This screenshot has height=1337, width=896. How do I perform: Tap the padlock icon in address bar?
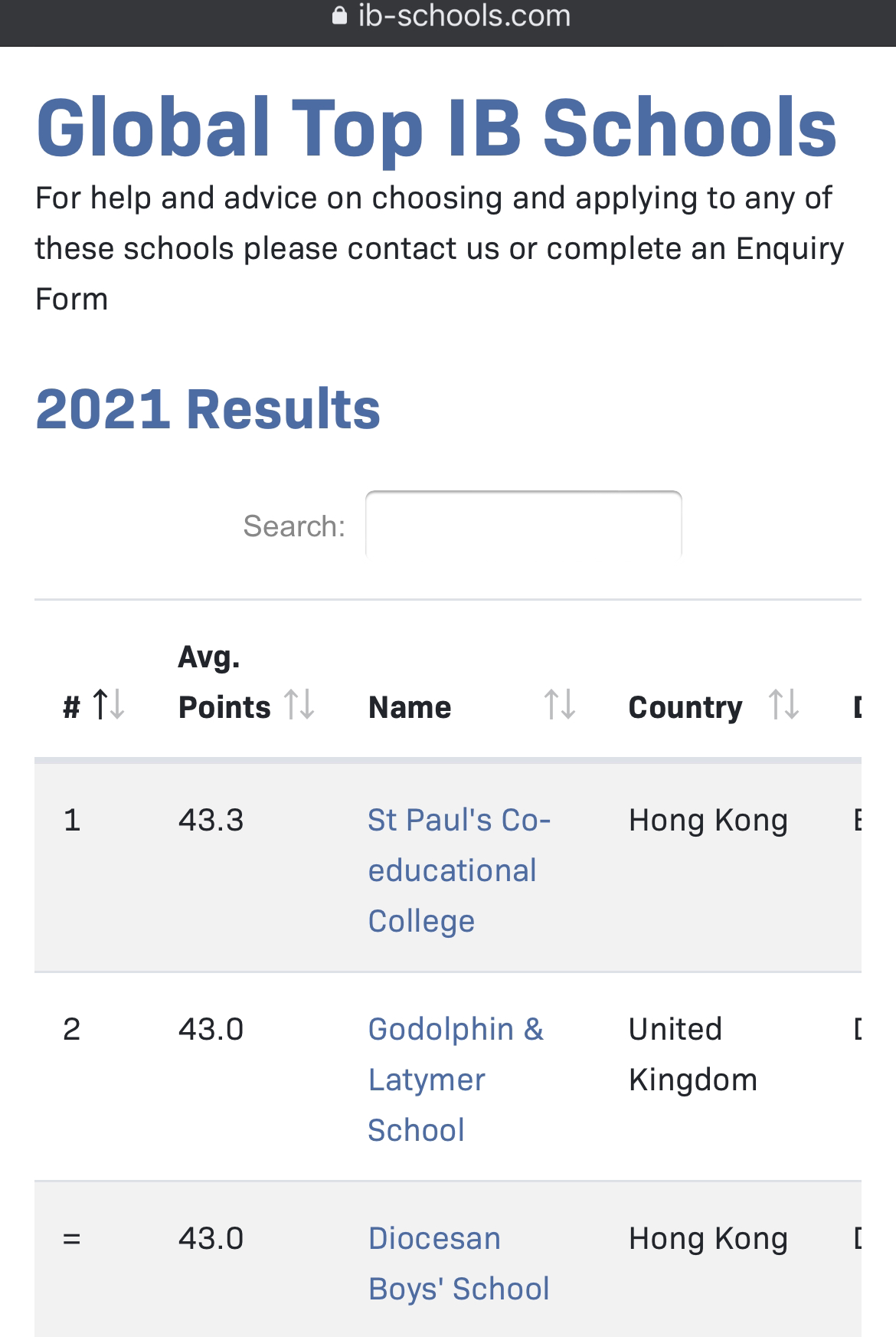tap(339, 16)
